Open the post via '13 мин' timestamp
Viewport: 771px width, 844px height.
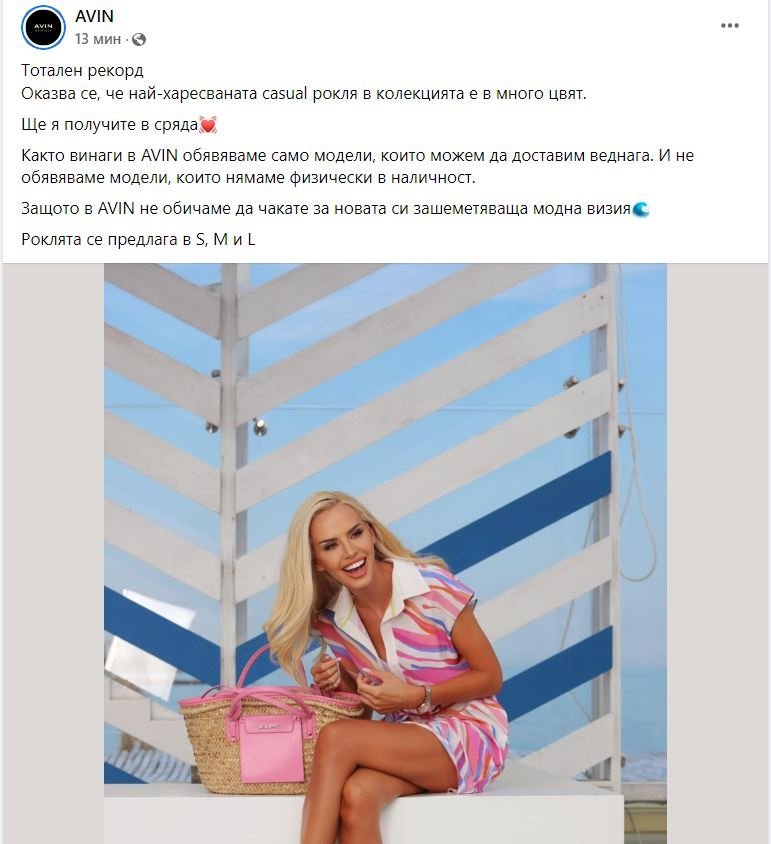97,39
